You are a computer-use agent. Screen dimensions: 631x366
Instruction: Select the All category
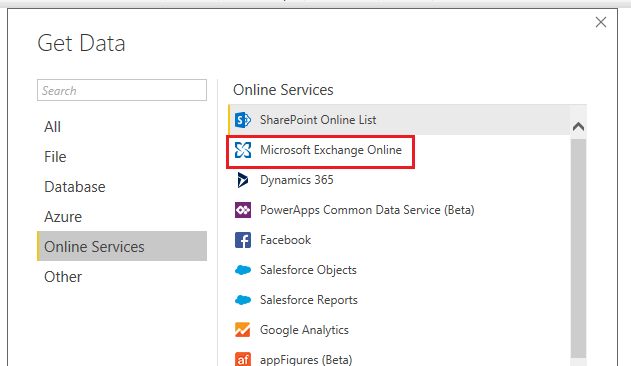tap(122, 127)
